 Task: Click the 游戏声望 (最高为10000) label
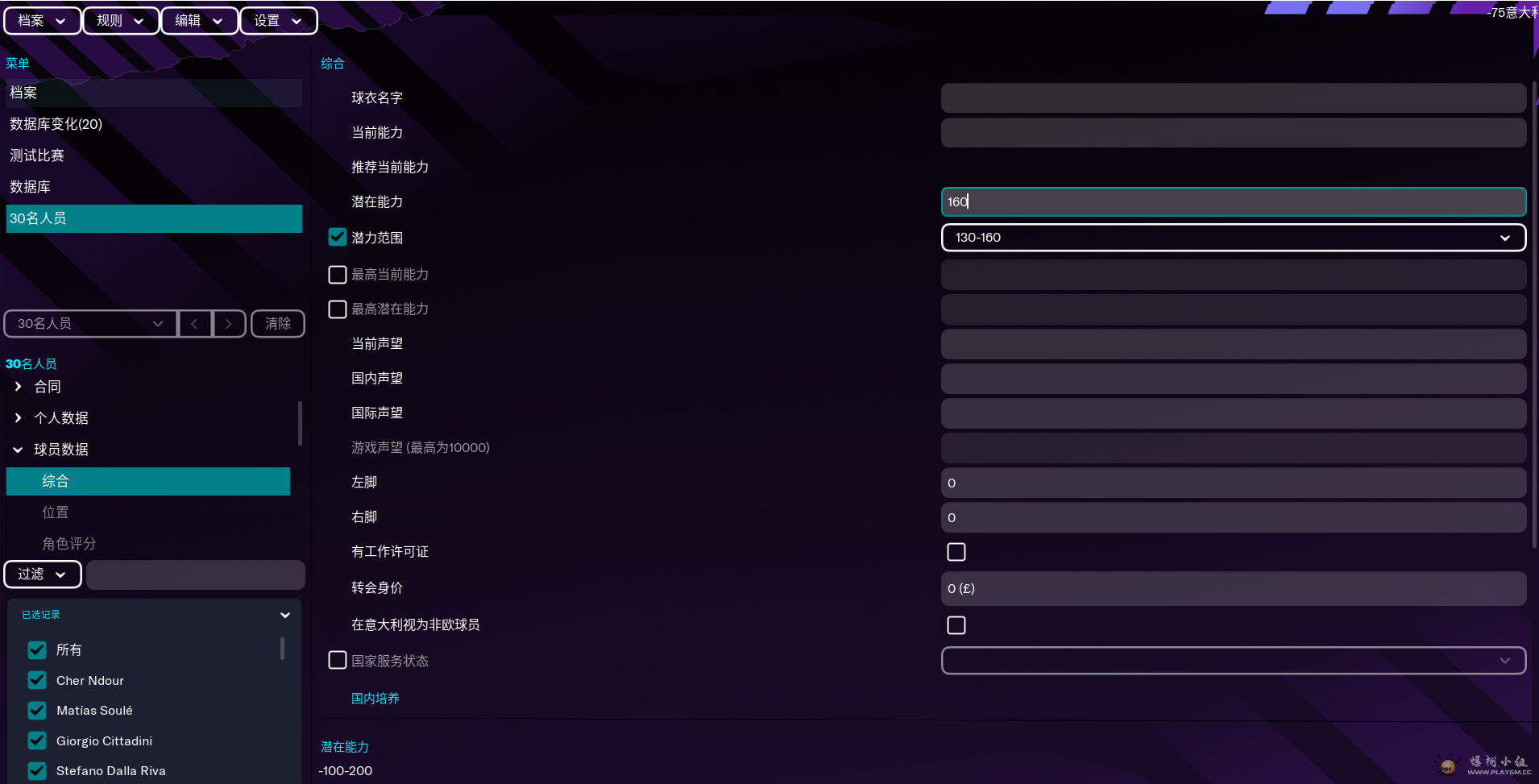421,447
